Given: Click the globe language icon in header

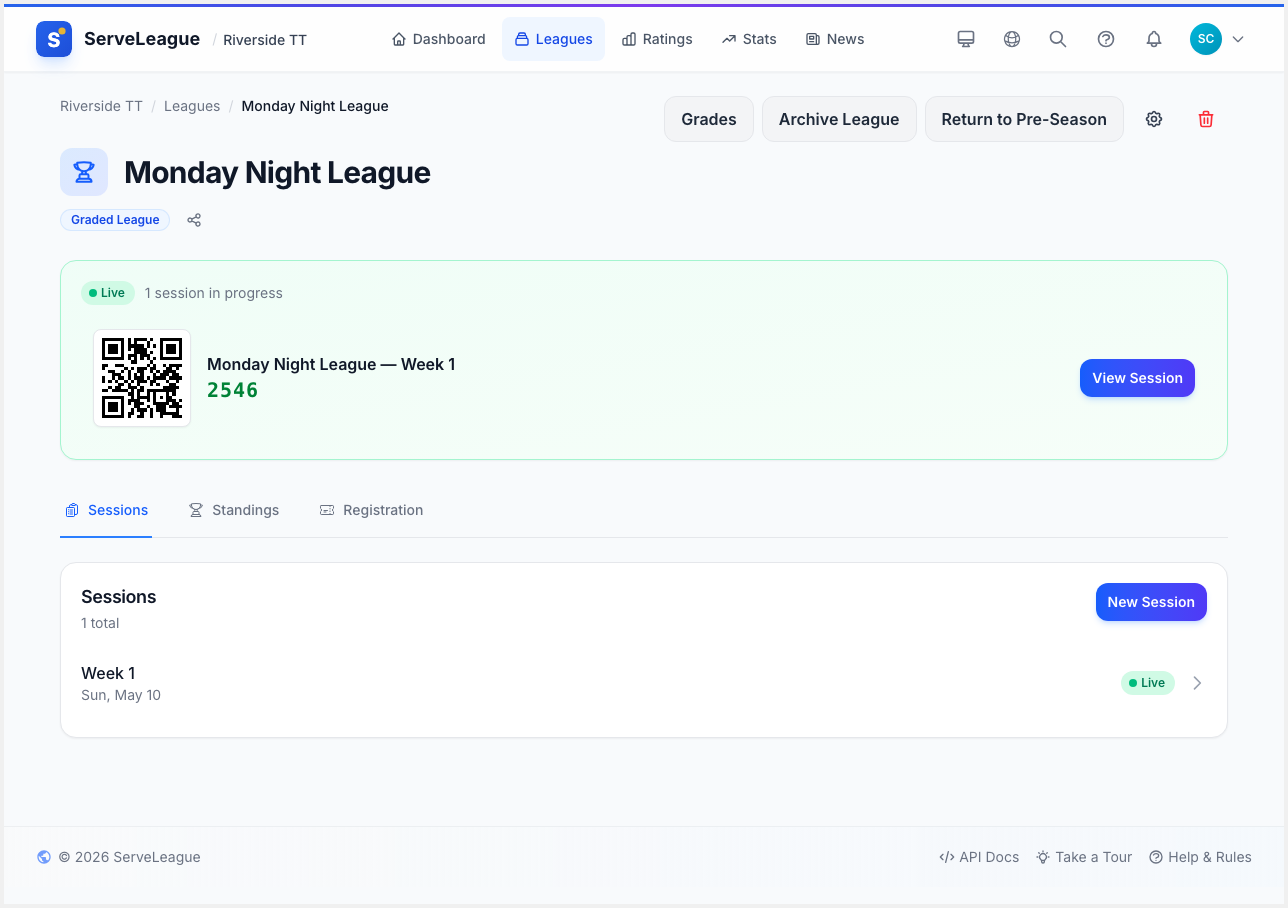Looking at the screenshot, I should point(1012,39).
